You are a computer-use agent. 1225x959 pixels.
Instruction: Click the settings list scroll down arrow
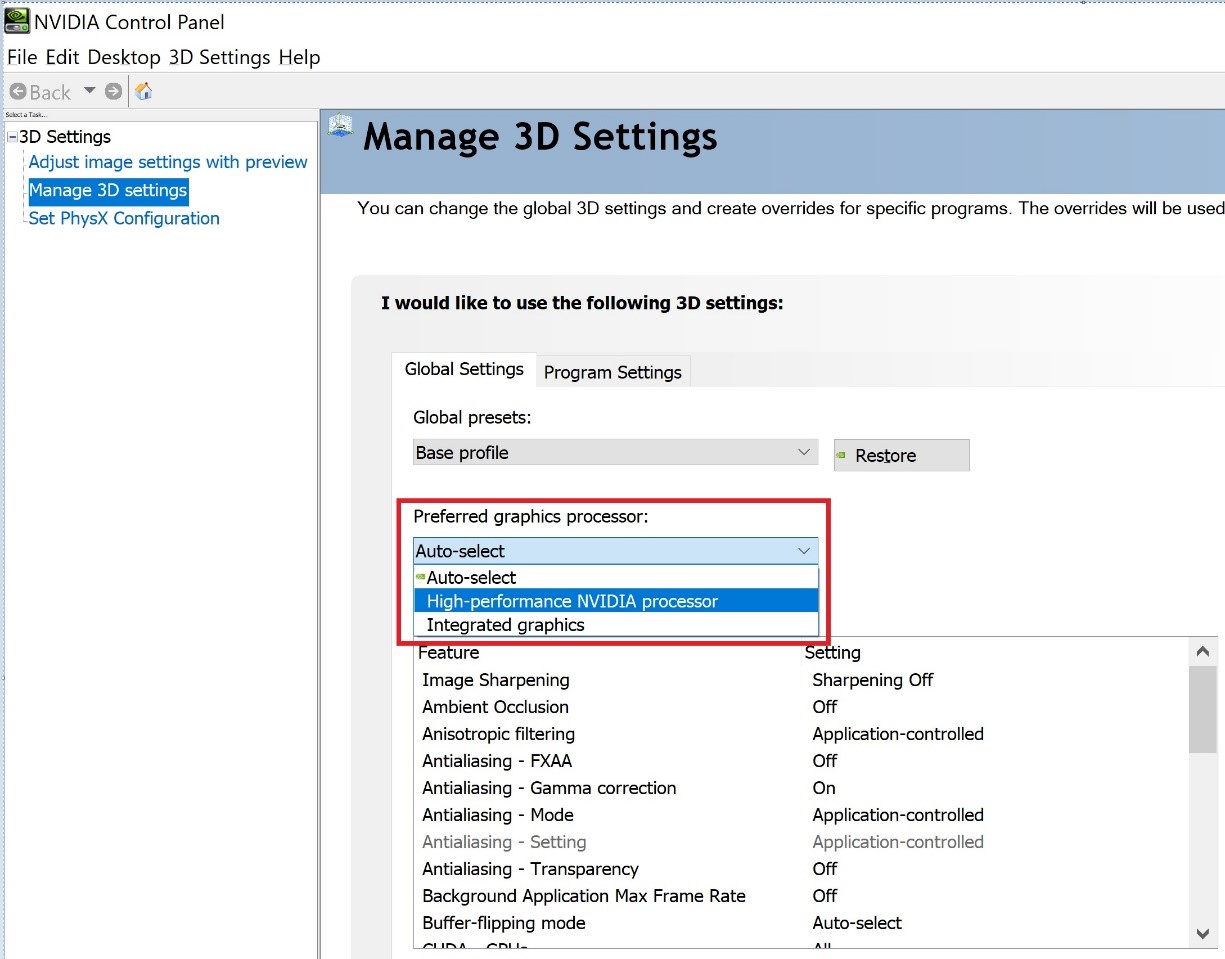1203,934
